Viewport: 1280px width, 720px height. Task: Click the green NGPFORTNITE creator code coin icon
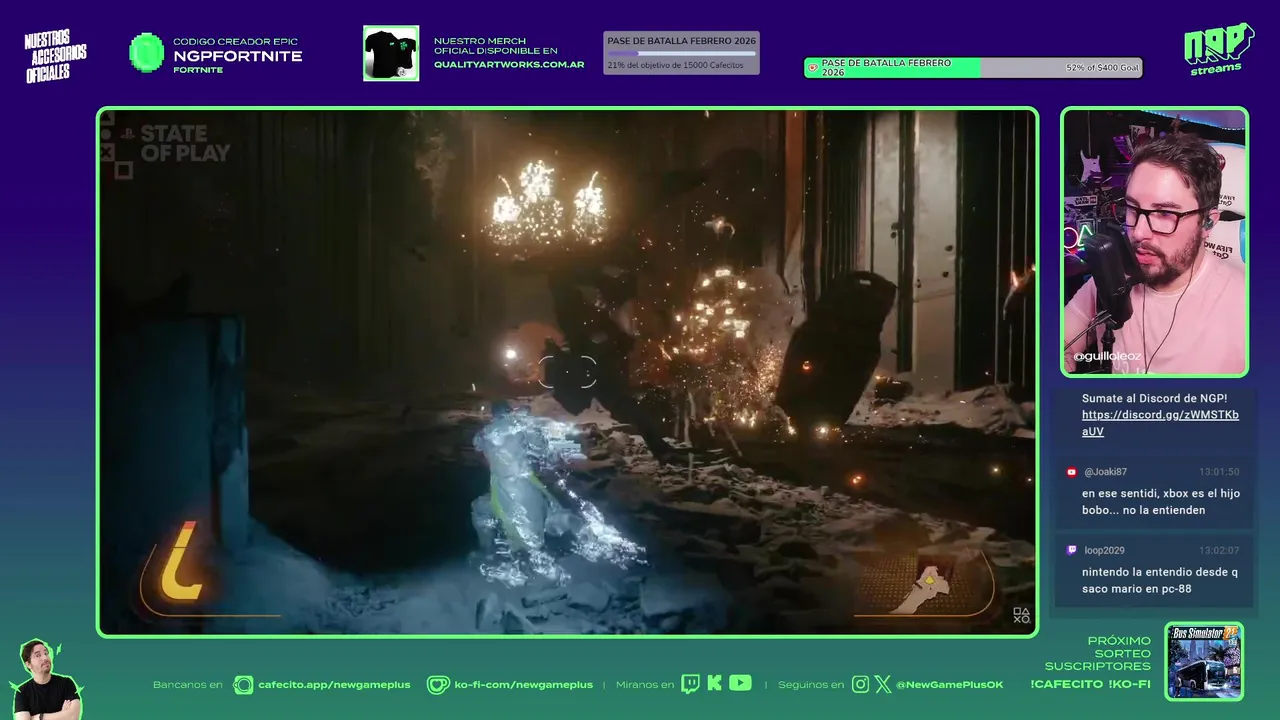(147, 53)
